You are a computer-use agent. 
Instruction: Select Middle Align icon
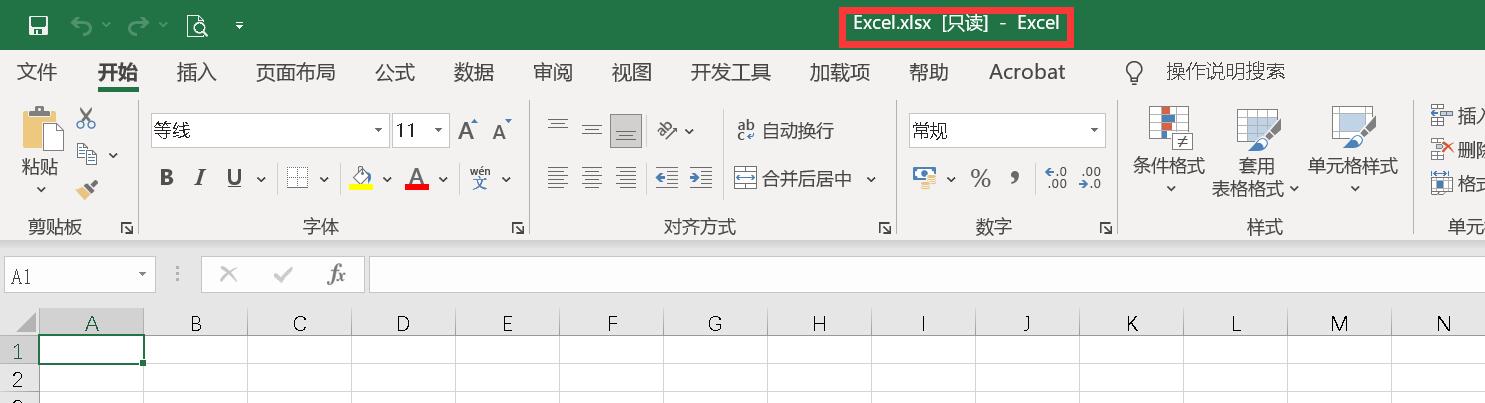[592, 130]
